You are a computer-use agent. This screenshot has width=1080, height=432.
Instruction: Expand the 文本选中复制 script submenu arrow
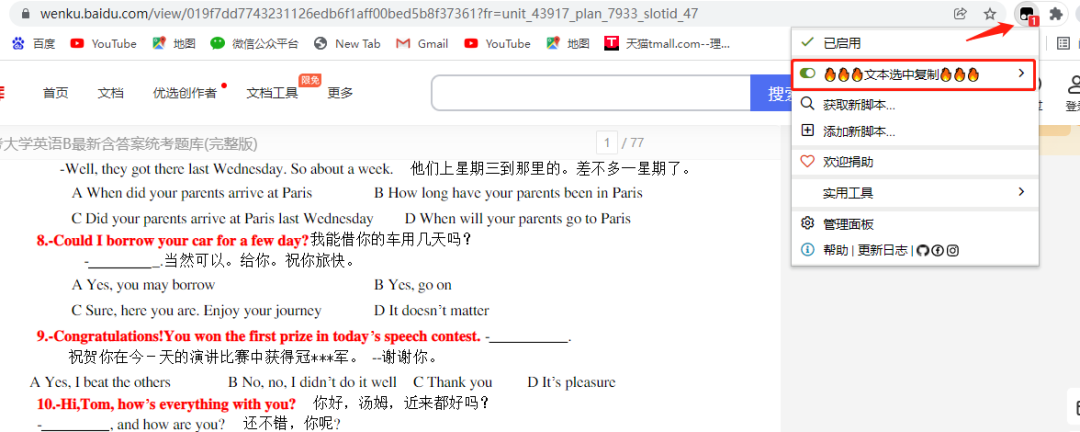pos(1020,74)
